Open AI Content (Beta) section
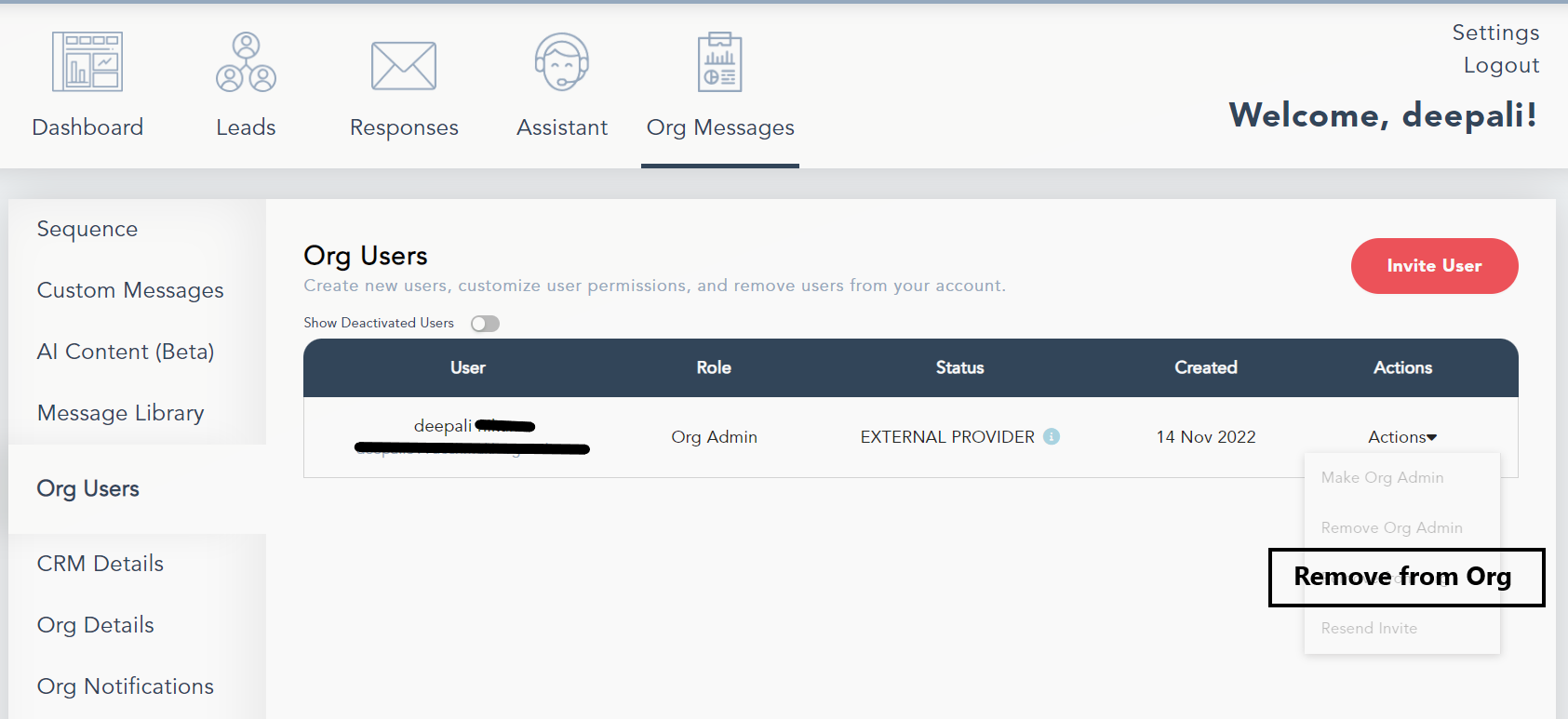The width and height of the screenshot is (1568, 719). point(126,352)
